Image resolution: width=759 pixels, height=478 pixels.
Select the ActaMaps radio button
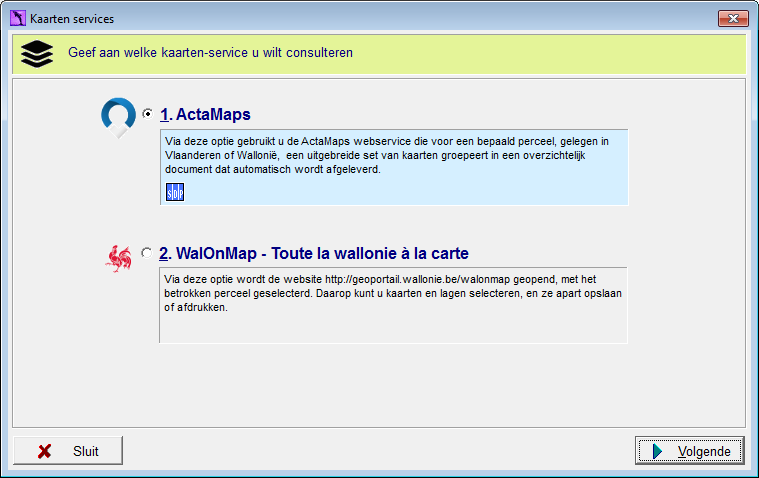point(148,114)
